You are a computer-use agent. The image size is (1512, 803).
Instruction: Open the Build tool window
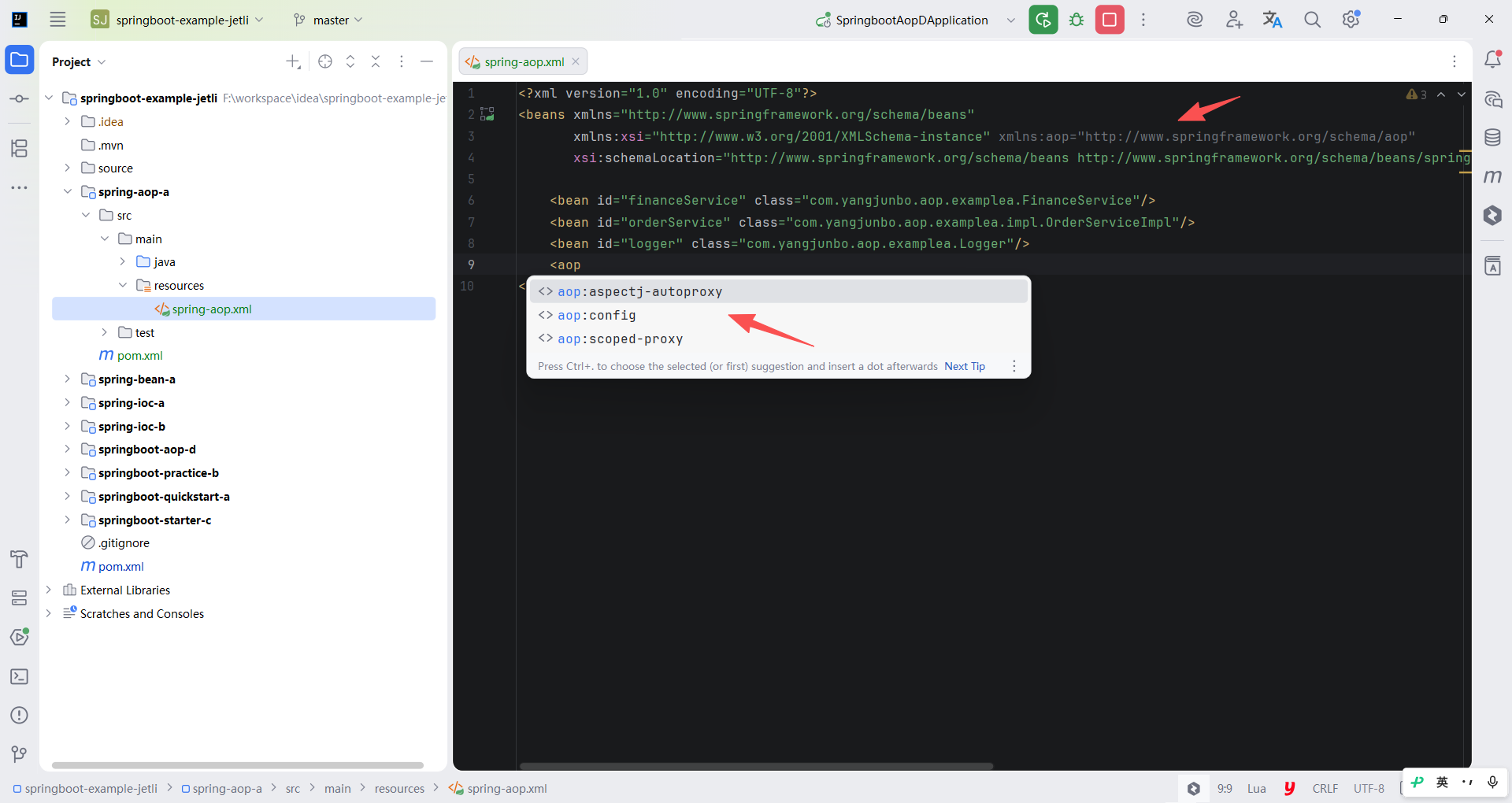click(x=20, y=559)
